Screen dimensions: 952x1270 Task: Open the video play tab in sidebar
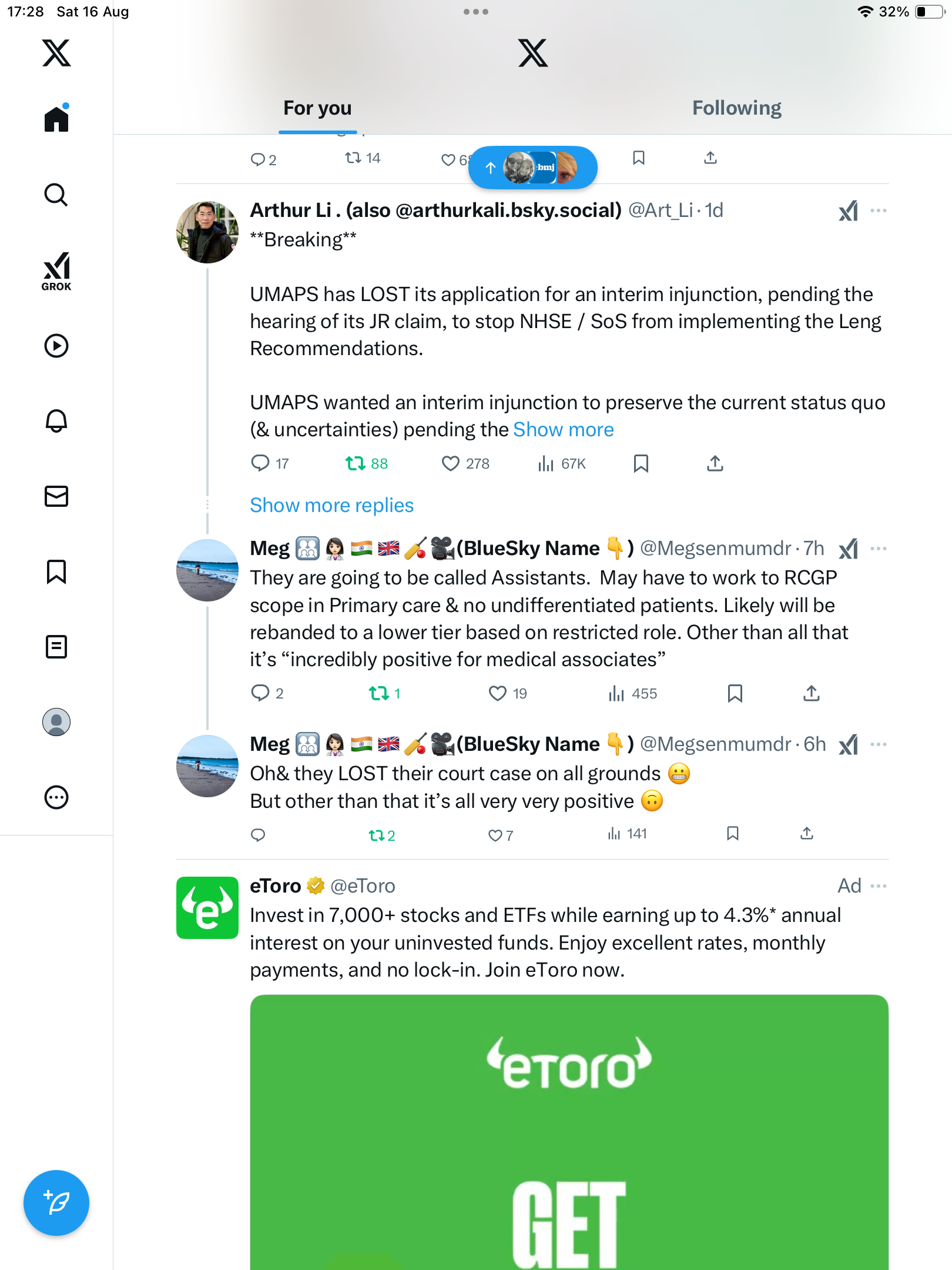click(56, 346)
